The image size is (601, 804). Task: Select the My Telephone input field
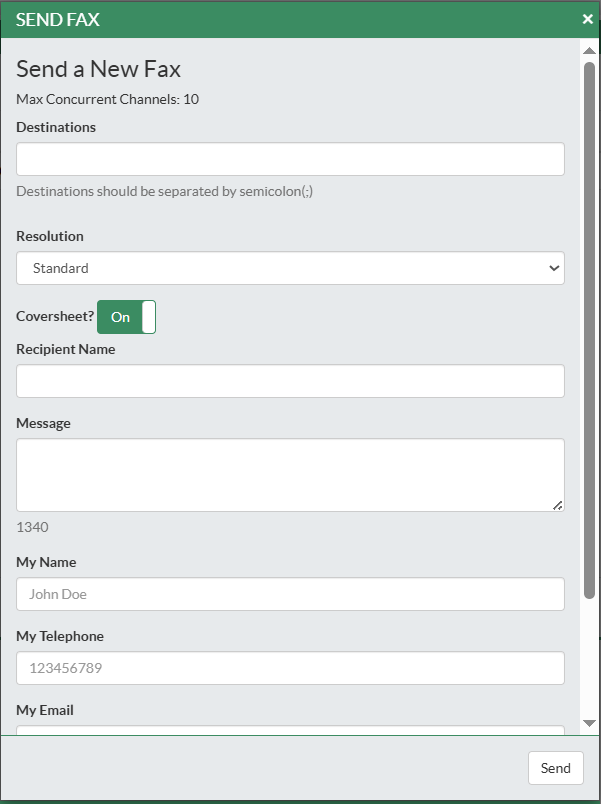290,668
